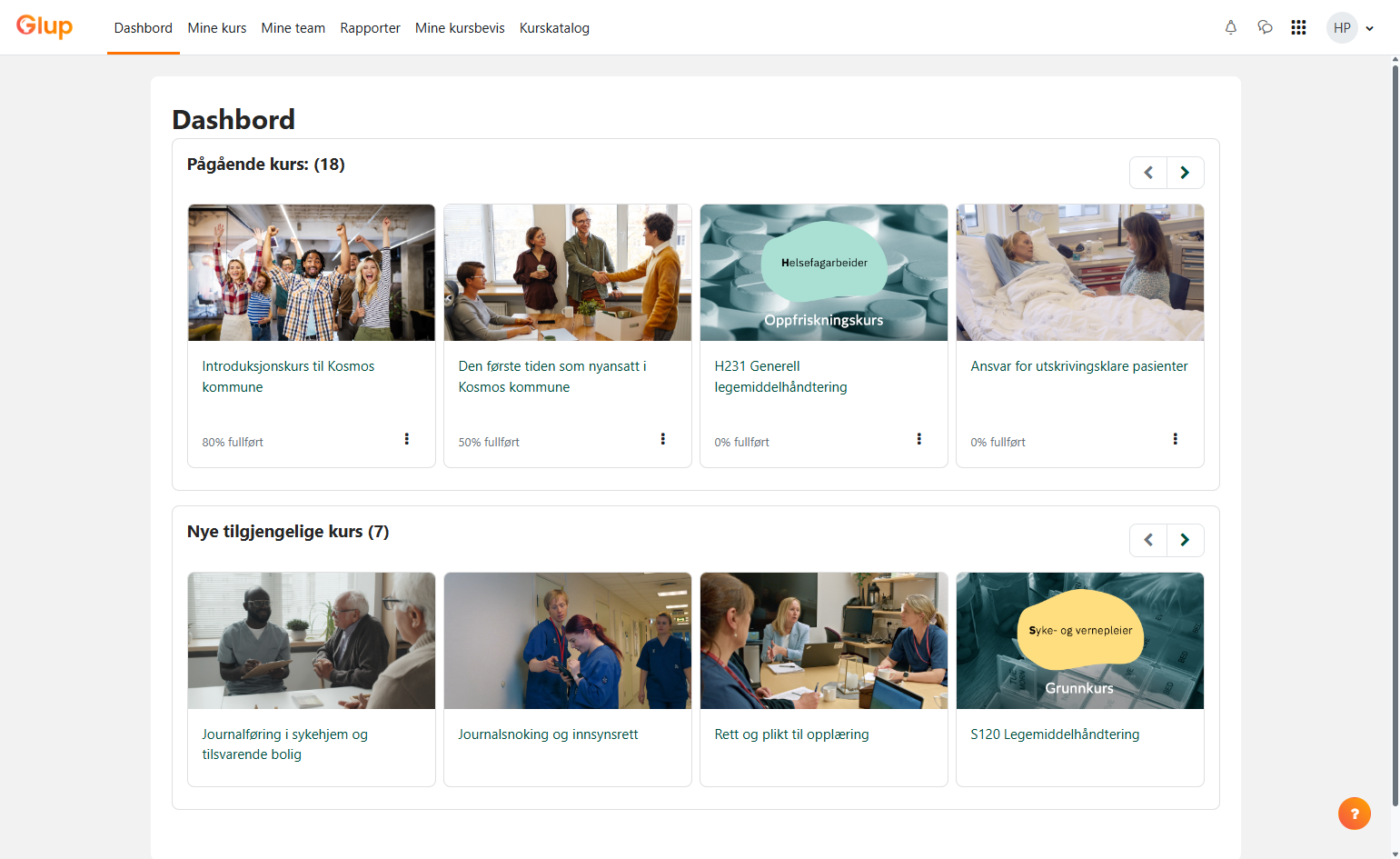Viewport: 1400px width, 859px height.
Task: Show next courses in Nye tilgjengelige kurs
Action: [x=1185, y=540]
